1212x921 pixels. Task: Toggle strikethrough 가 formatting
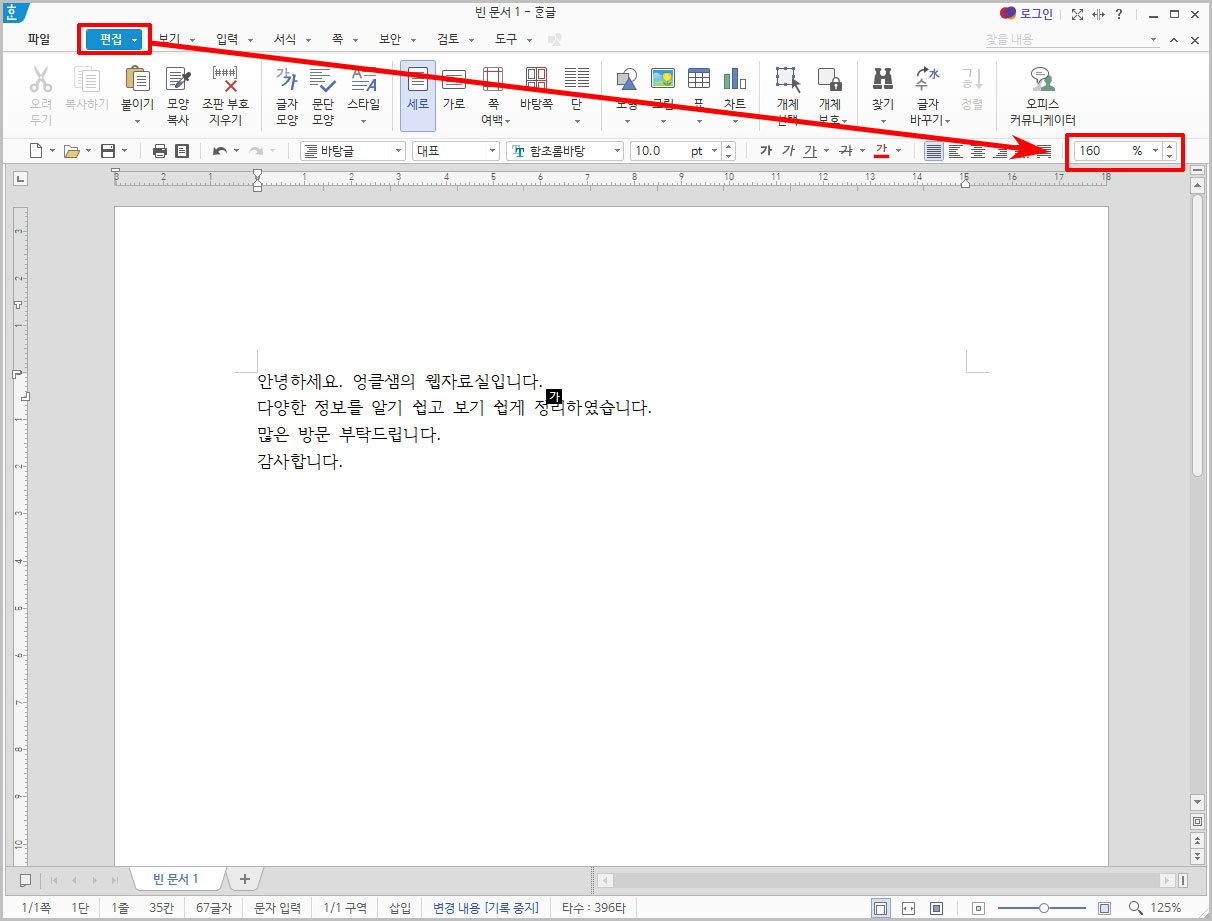[846, 151]
